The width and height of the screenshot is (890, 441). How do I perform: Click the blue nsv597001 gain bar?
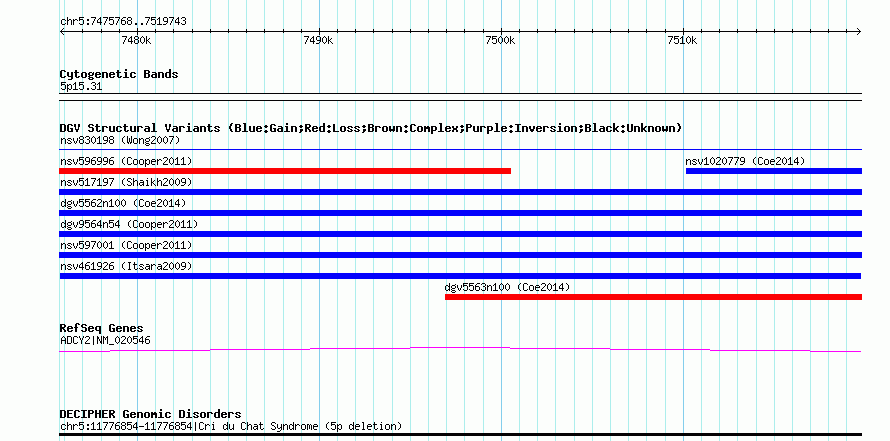click(460, 255)
